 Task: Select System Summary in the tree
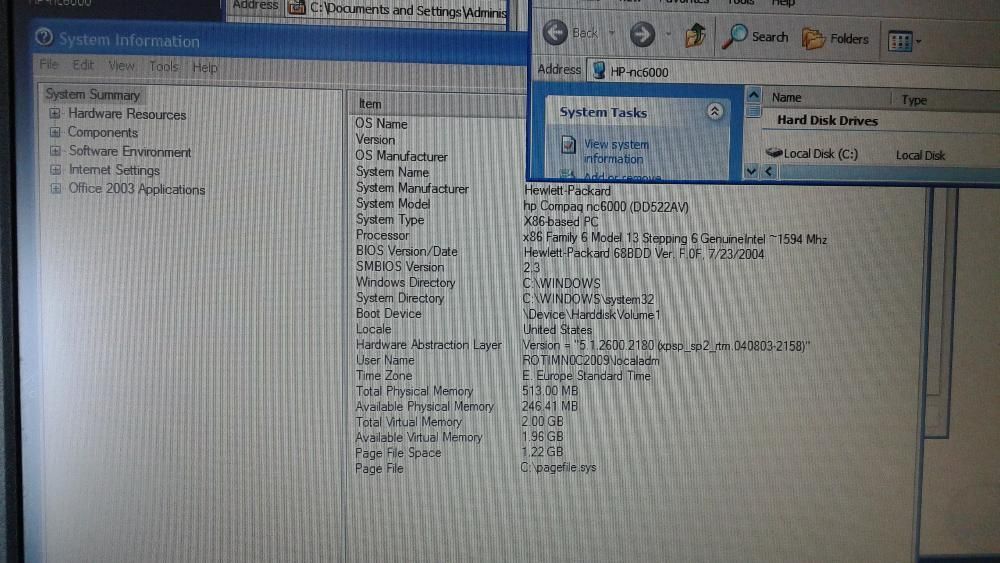pos(92,94)
